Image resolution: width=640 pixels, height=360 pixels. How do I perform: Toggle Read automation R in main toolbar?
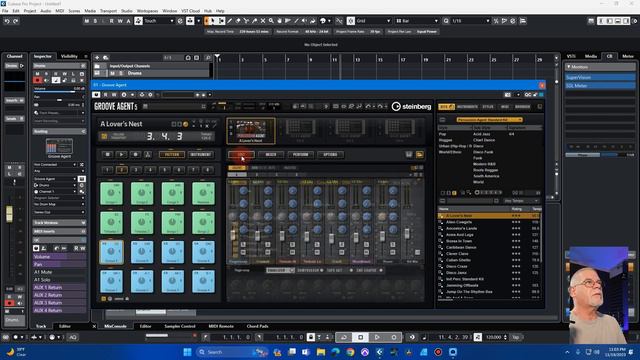point(111,21)
